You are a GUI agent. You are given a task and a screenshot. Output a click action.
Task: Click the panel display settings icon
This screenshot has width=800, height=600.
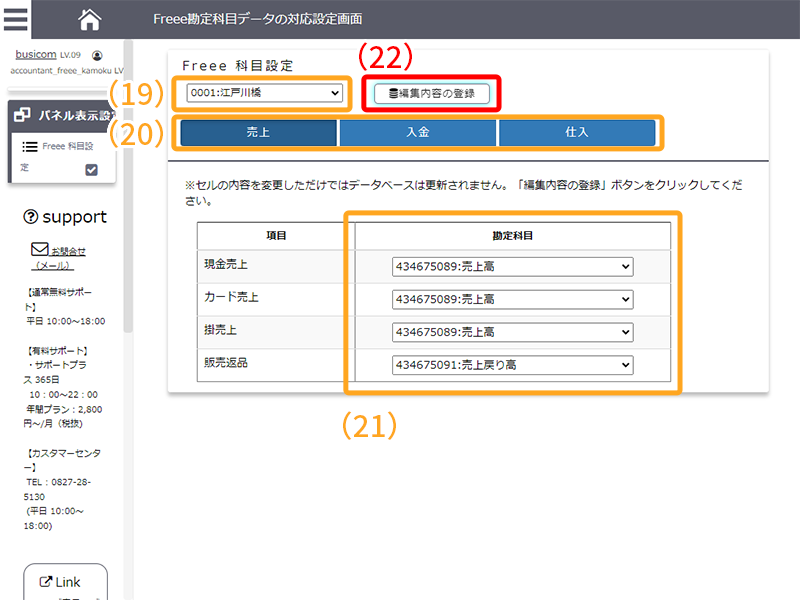pyautogui.click(x=23, y=115)
